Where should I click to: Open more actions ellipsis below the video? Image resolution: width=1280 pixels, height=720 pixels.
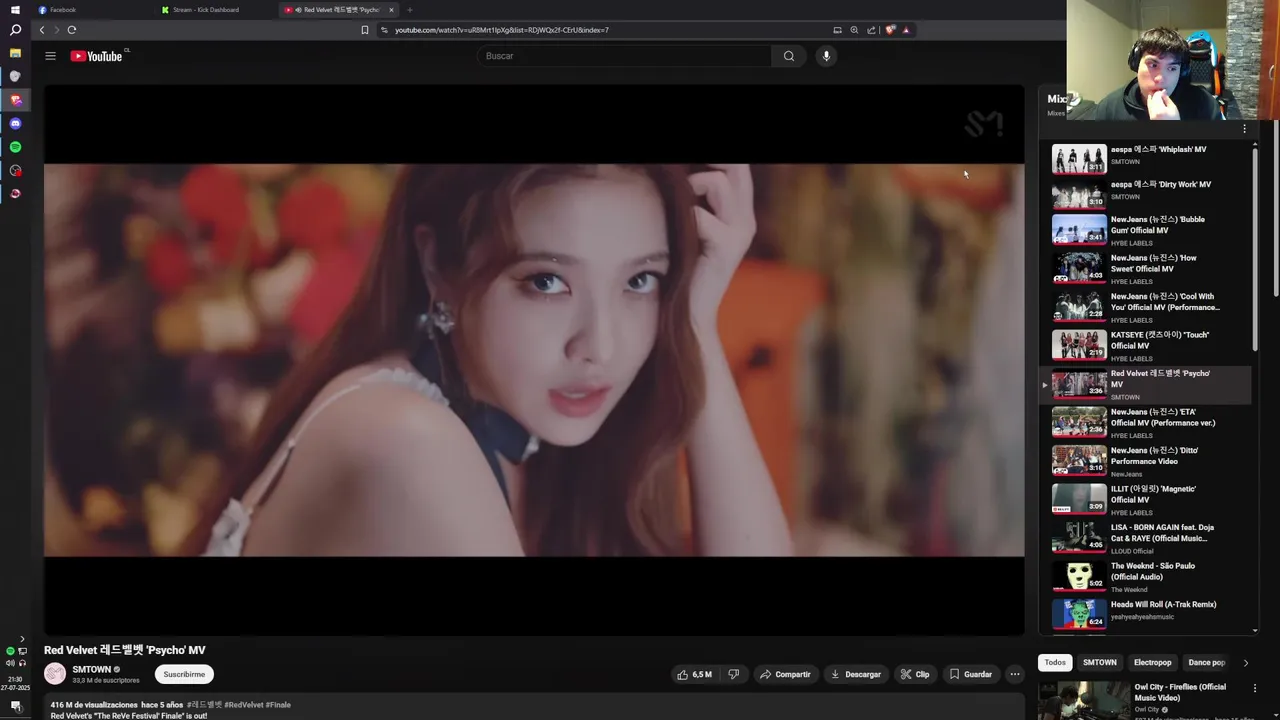(x=1015, y=674)
